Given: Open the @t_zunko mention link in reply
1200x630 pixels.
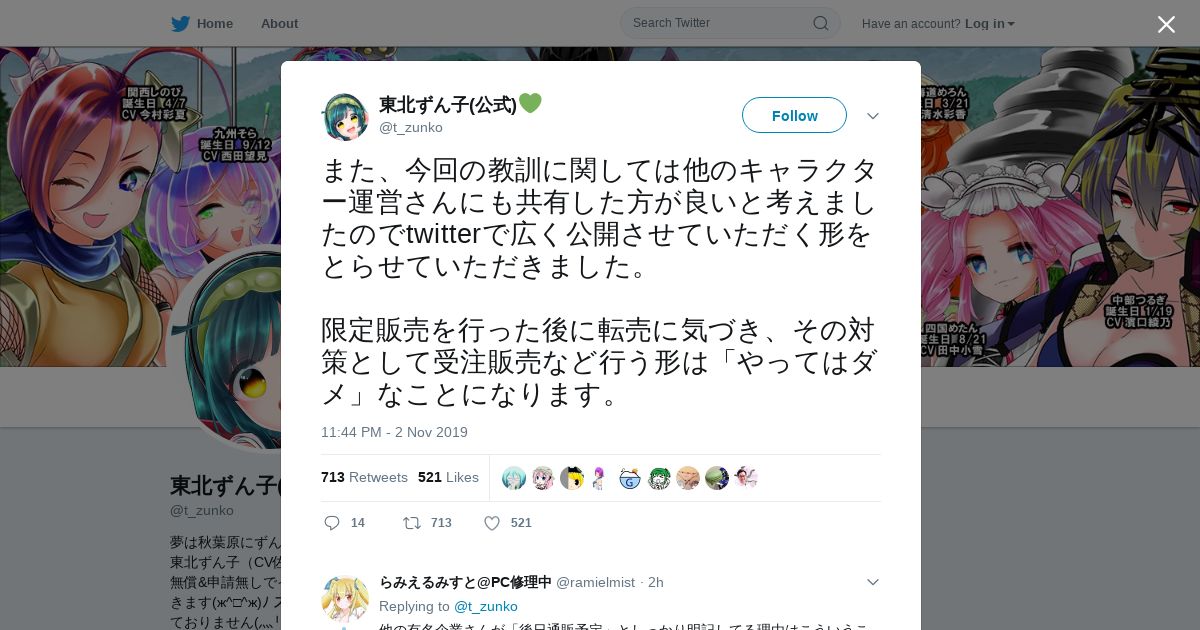Looking at the screenshot, I should coord(486,606).
